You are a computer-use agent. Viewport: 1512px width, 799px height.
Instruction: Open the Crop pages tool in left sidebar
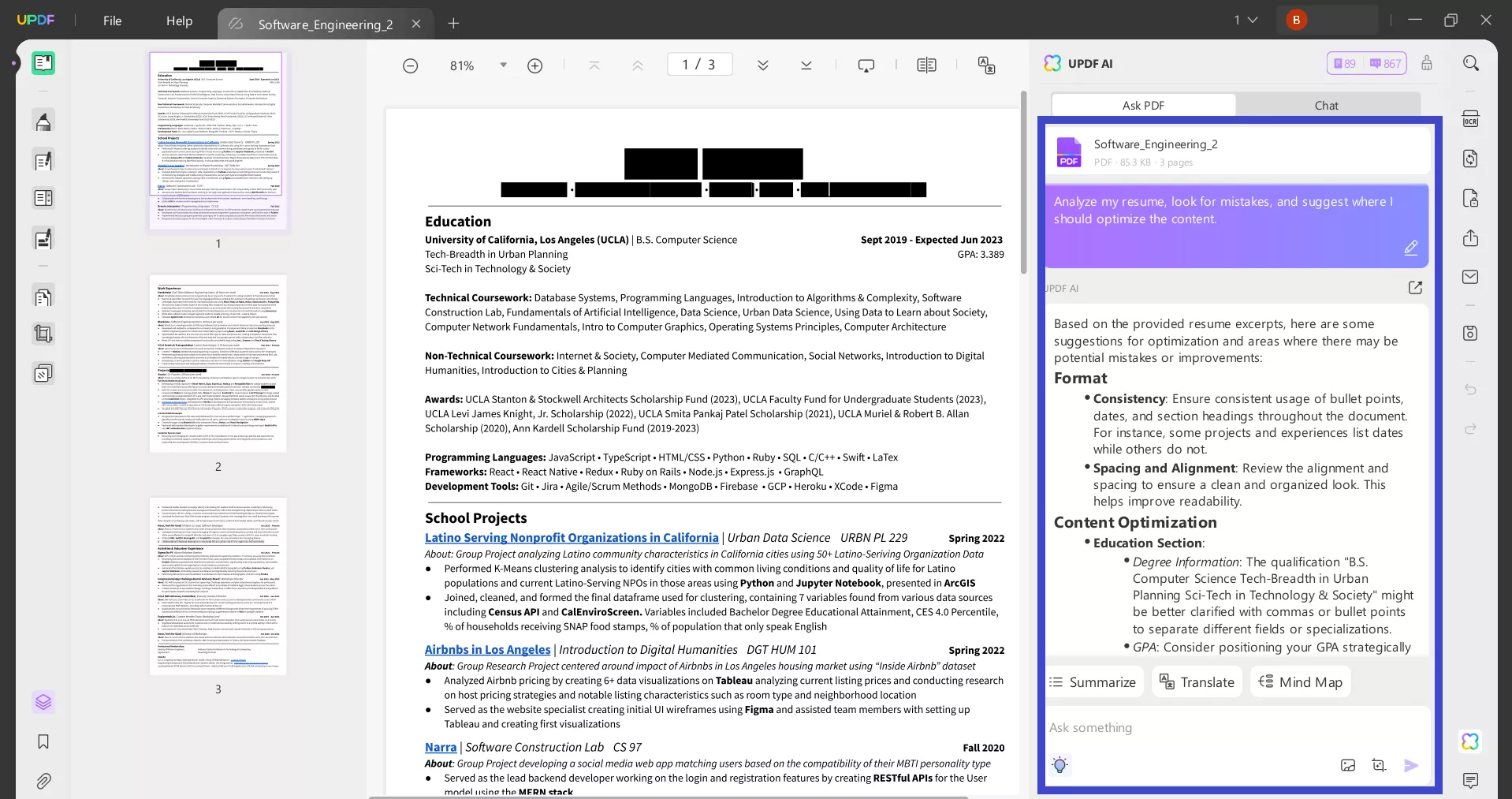[x=43, y=334]
